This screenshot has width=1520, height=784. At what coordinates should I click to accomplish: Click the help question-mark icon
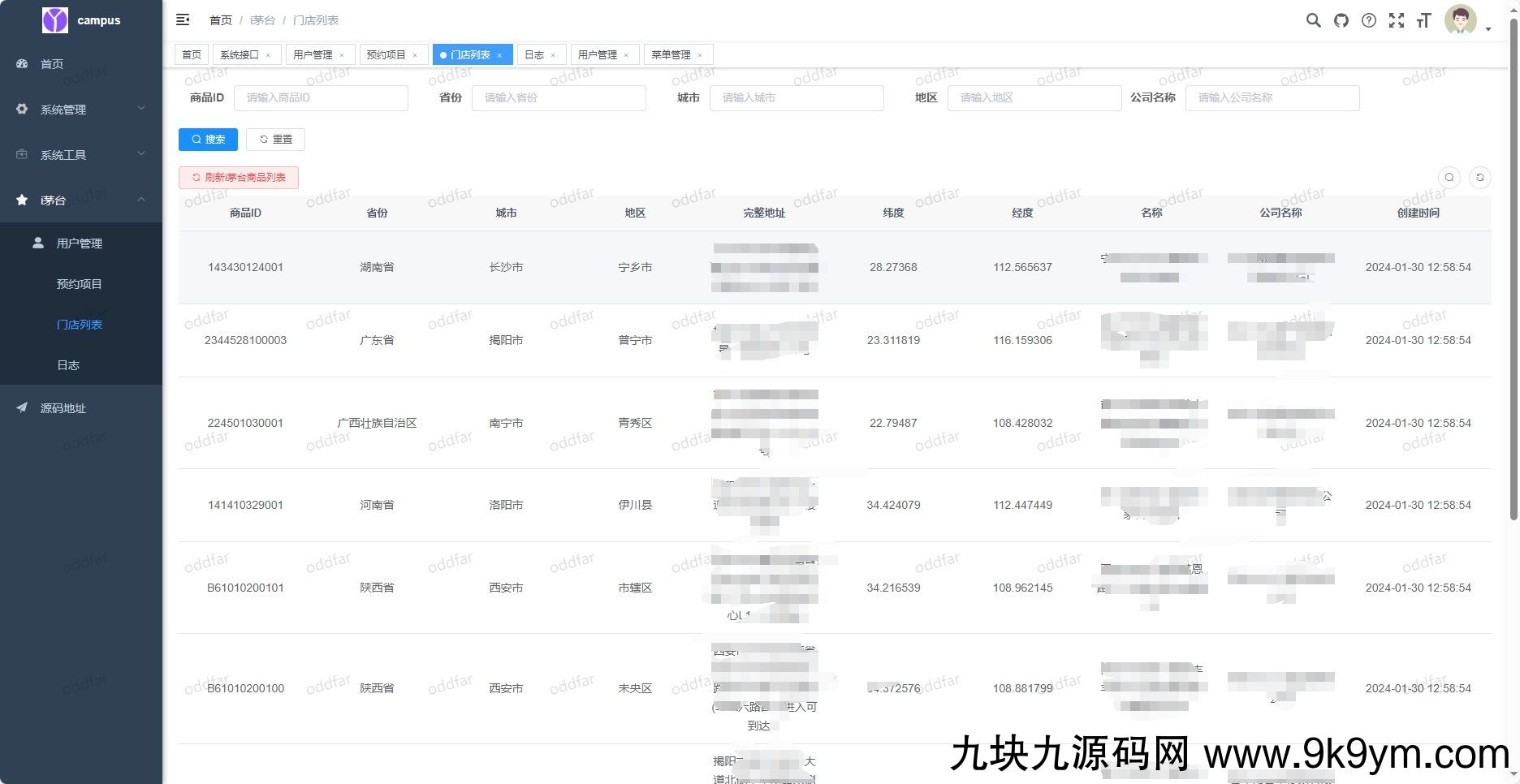point(1369,20)
